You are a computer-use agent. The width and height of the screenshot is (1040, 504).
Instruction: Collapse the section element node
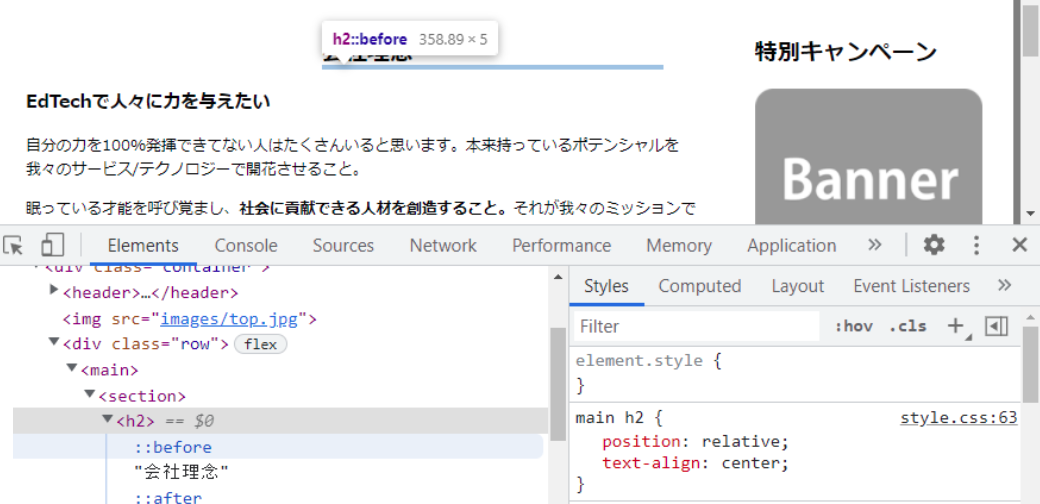[90, 393]
